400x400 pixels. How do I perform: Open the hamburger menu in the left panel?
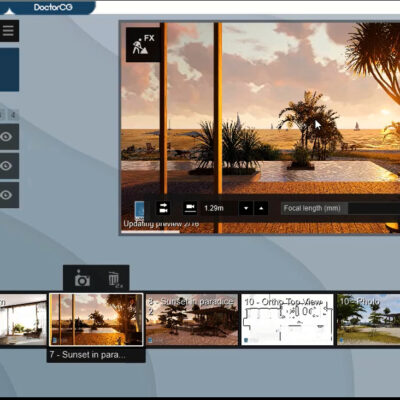pyautogui.click(x=8, y=31)
